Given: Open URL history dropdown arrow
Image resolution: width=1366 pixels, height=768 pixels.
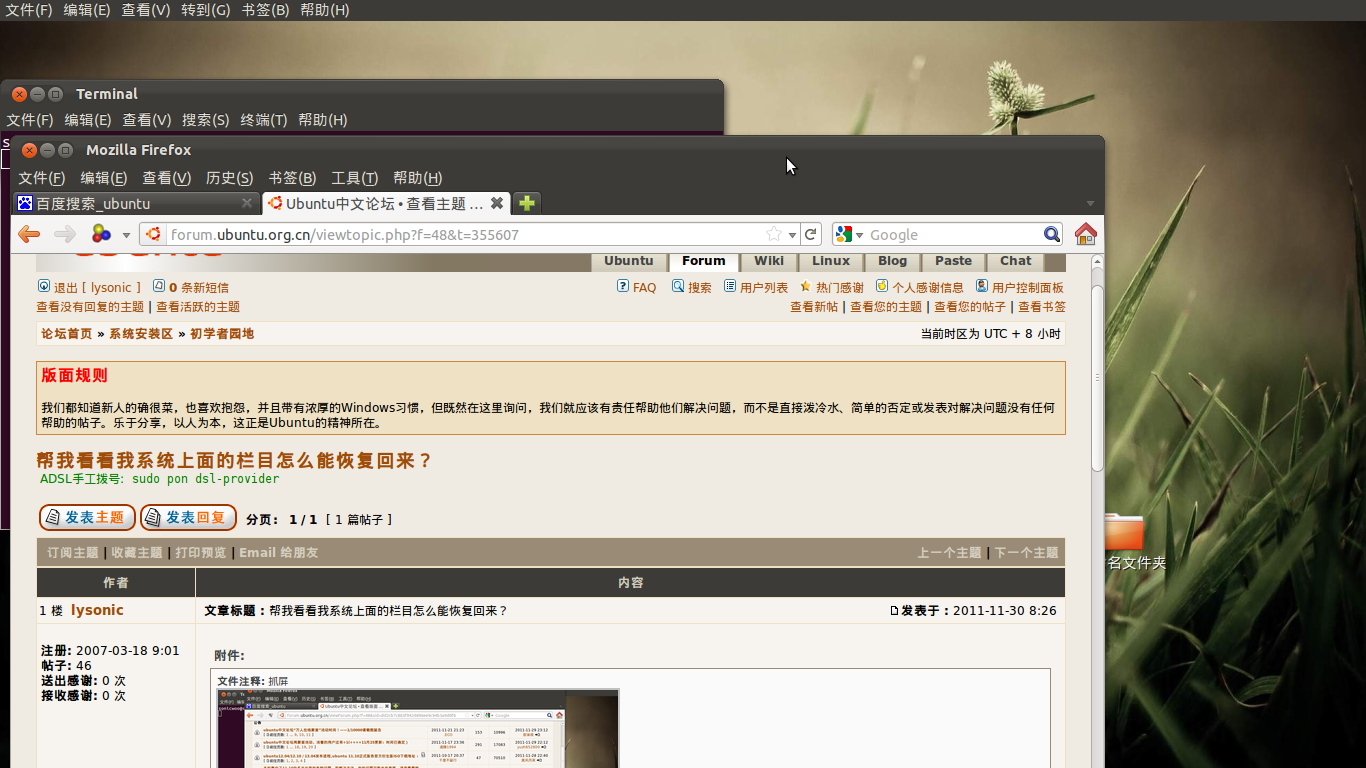Looking at the screenshot, I should (792, 235).
